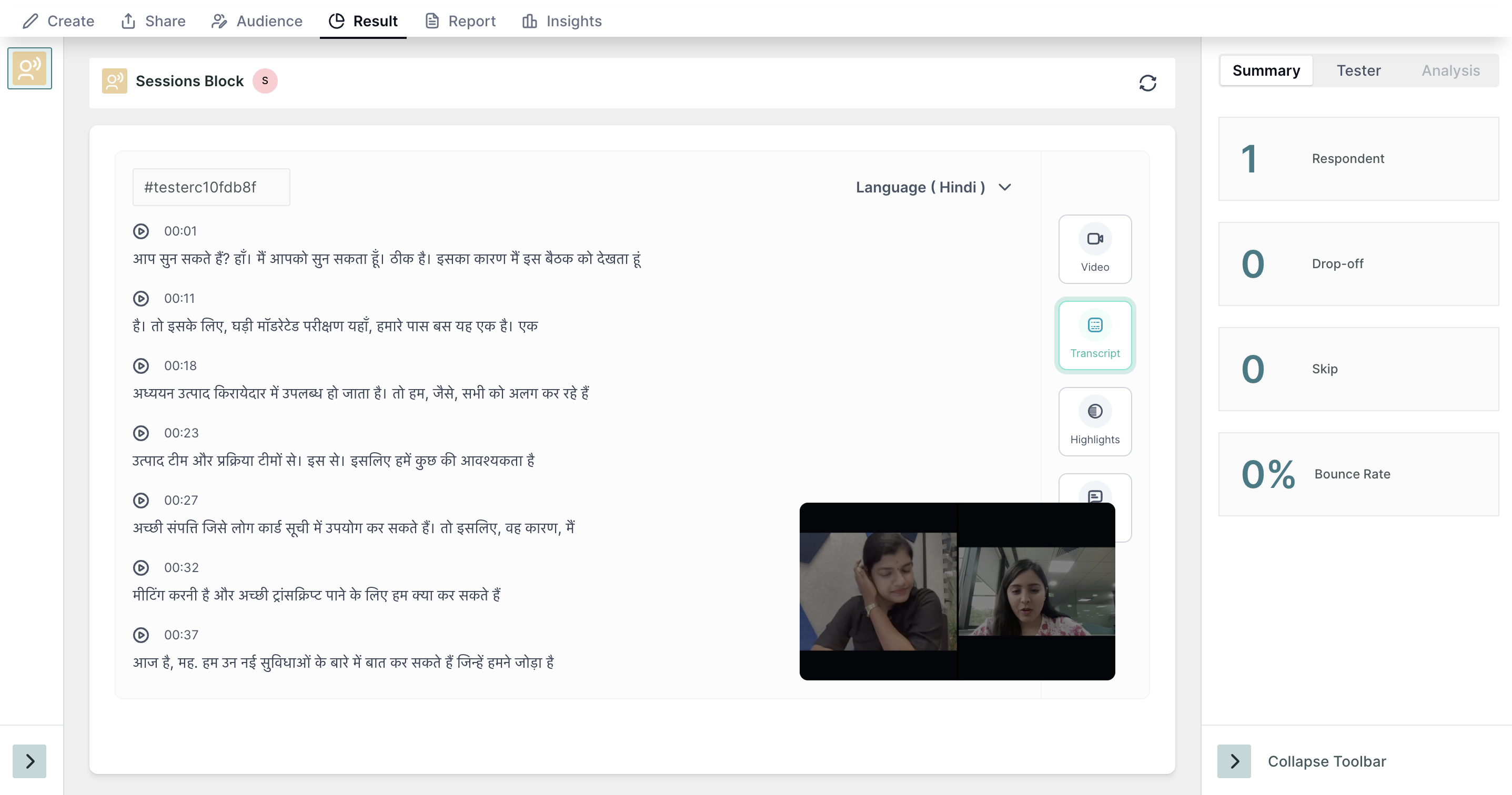Click the 00:18 timestamp text

(x=180, y=366)
